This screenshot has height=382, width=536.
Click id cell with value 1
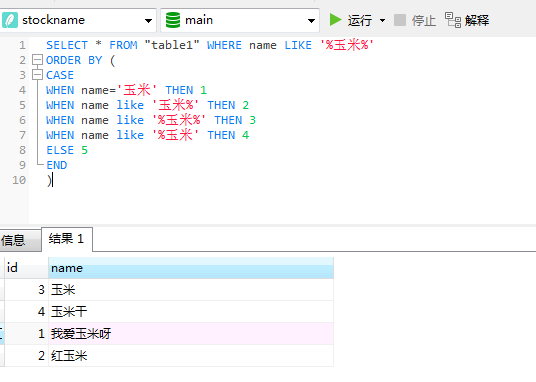point(26,333)
